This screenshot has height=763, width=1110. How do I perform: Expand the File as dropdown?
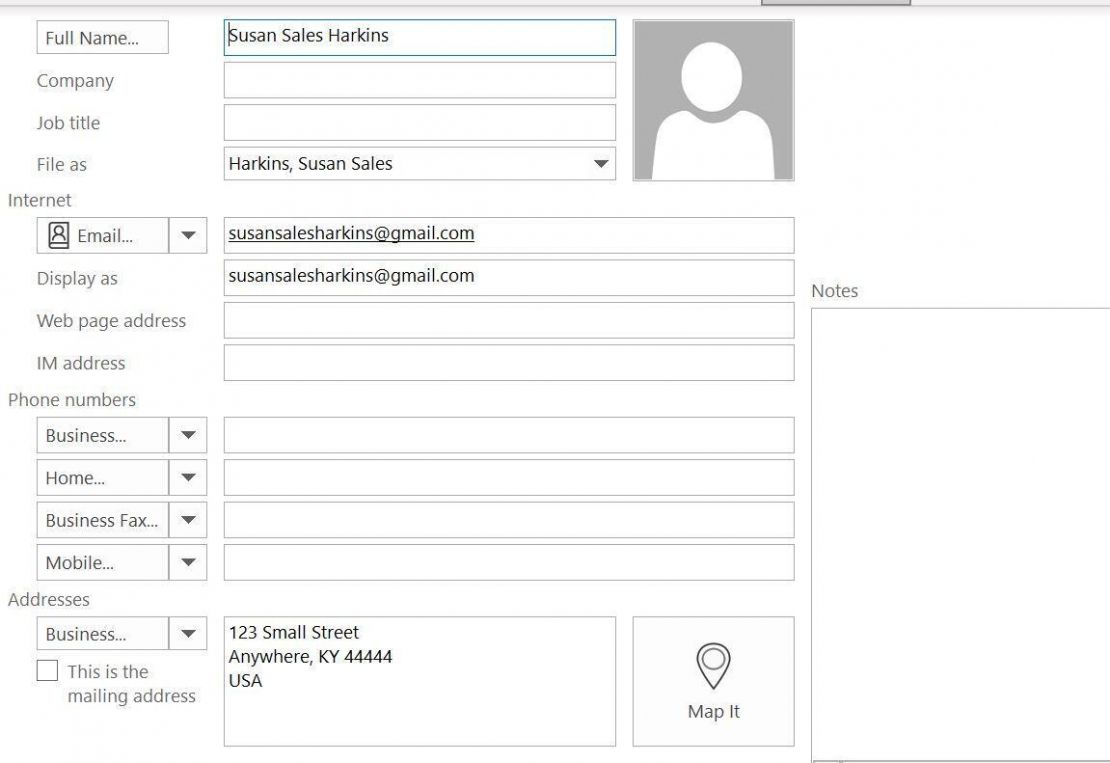tap(601, 163)
